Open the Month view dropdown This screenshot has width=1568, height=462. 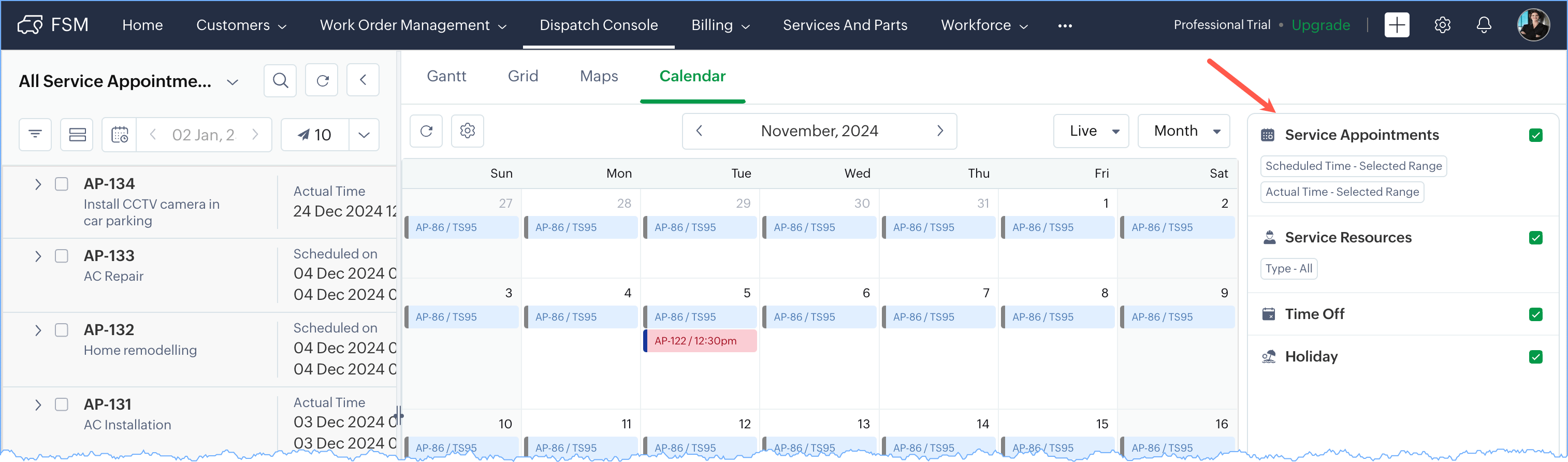pyautogui.click(x=1183, y=131)
